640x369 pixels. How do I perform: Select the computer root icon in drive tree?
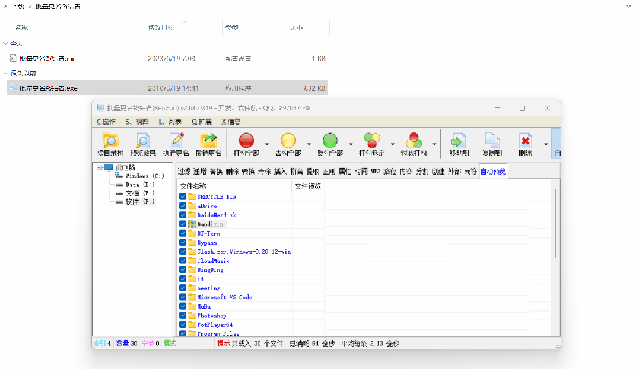[x=108, y=167]
